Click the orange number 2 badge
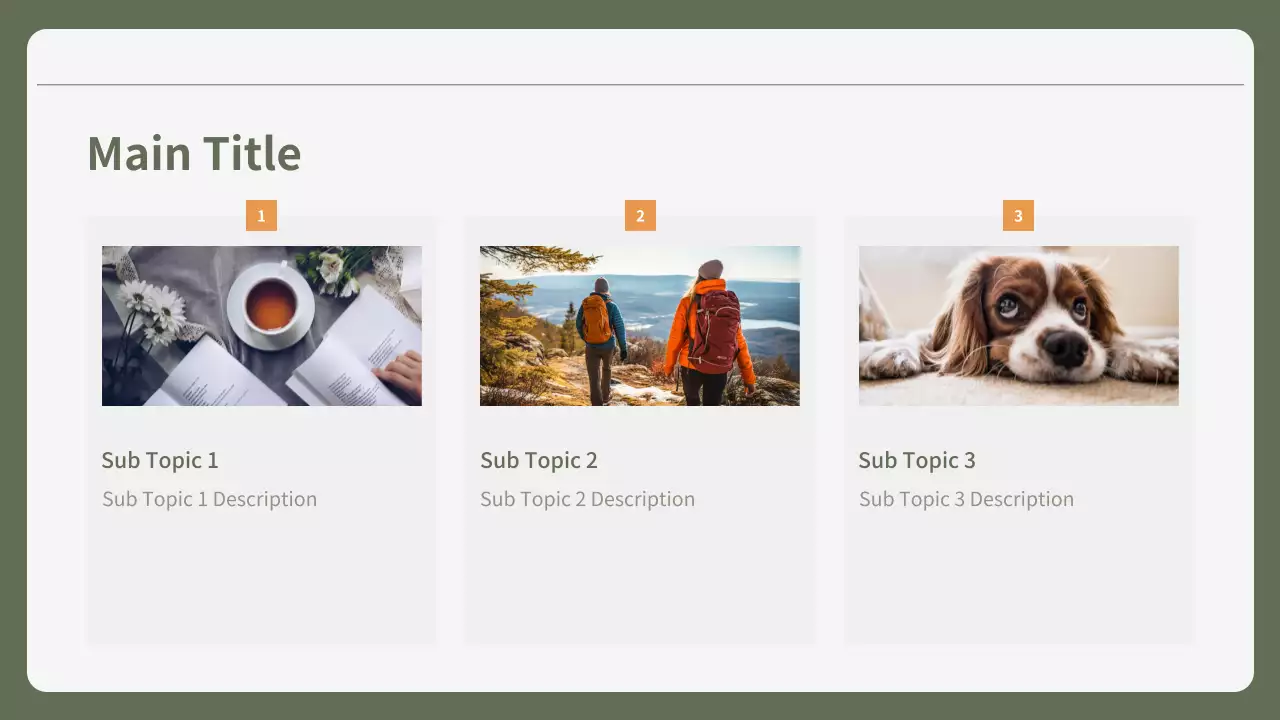 [640, 215]
